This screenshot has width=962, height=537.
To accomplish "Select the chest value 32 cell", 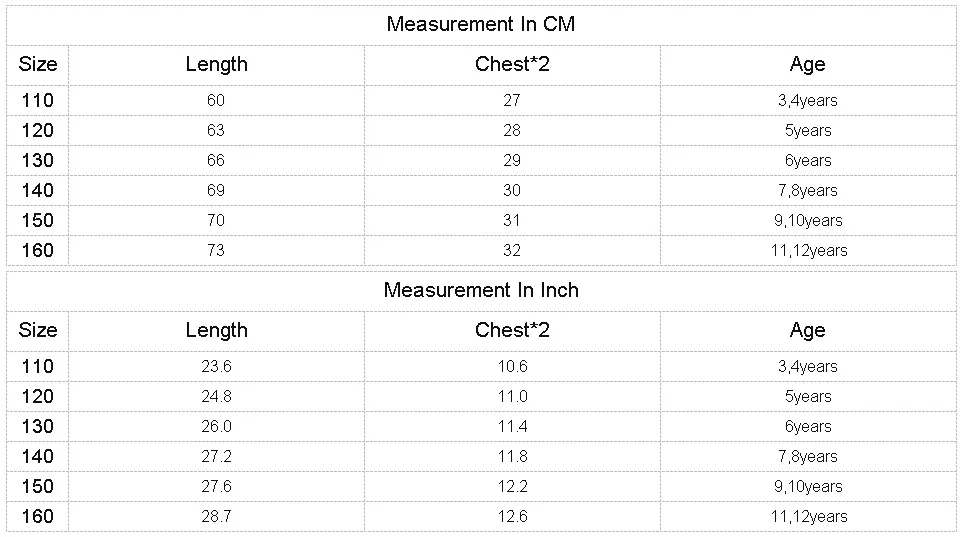I will (512, 250).
